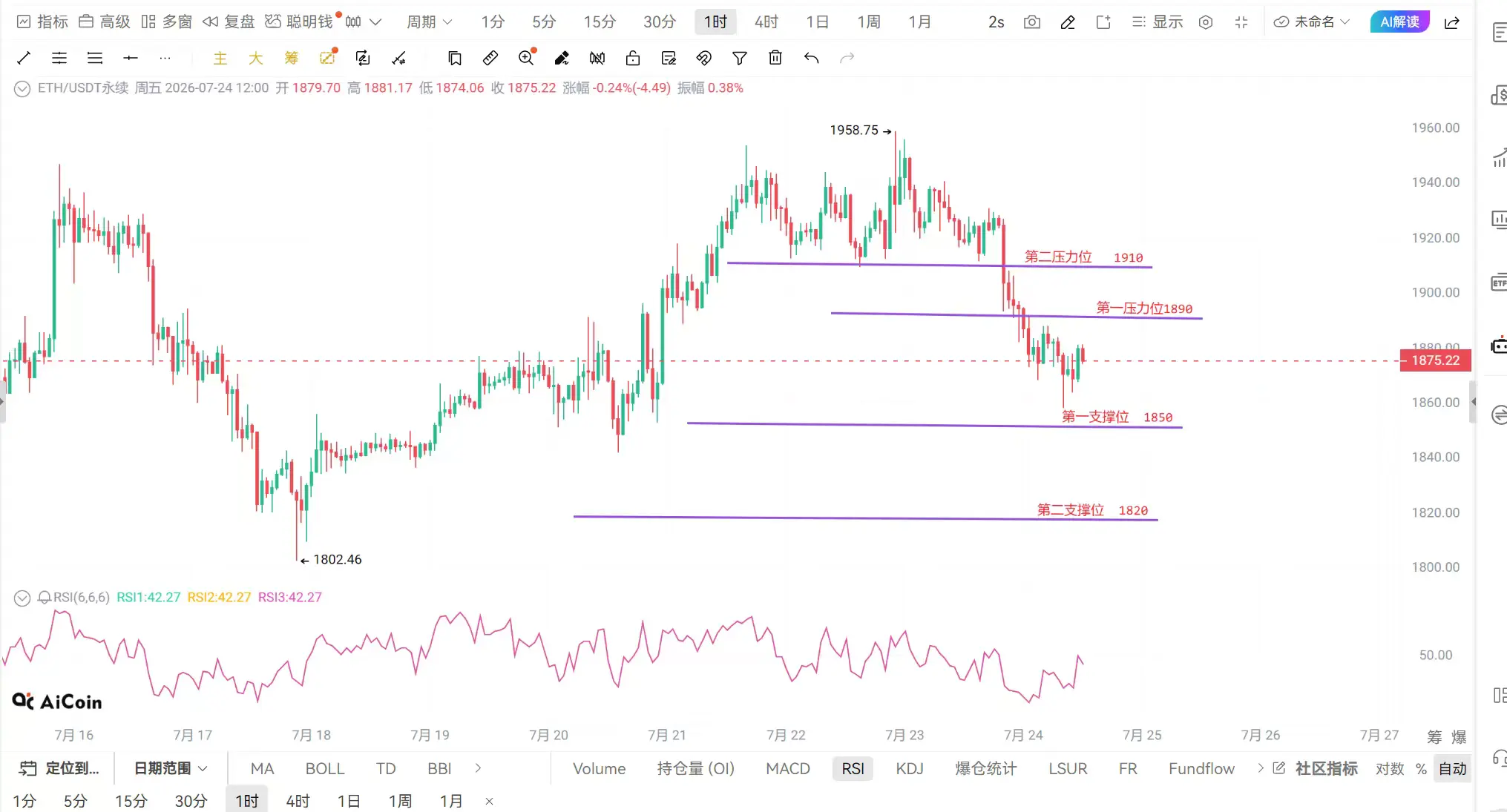This screenshot has width=1507, height=812.
Task: Switch to the MACD sub-indicator tab
Action: click(788, 769)
